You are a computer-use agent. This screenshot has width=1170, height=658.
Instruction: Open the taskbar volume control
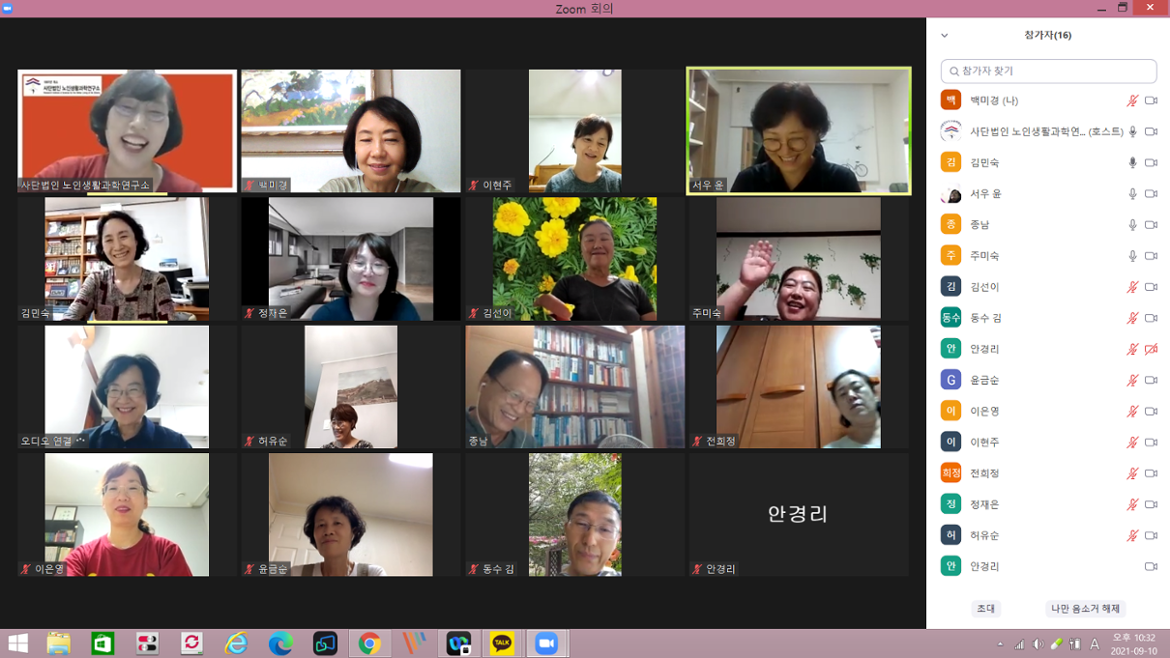(1037, 644)
